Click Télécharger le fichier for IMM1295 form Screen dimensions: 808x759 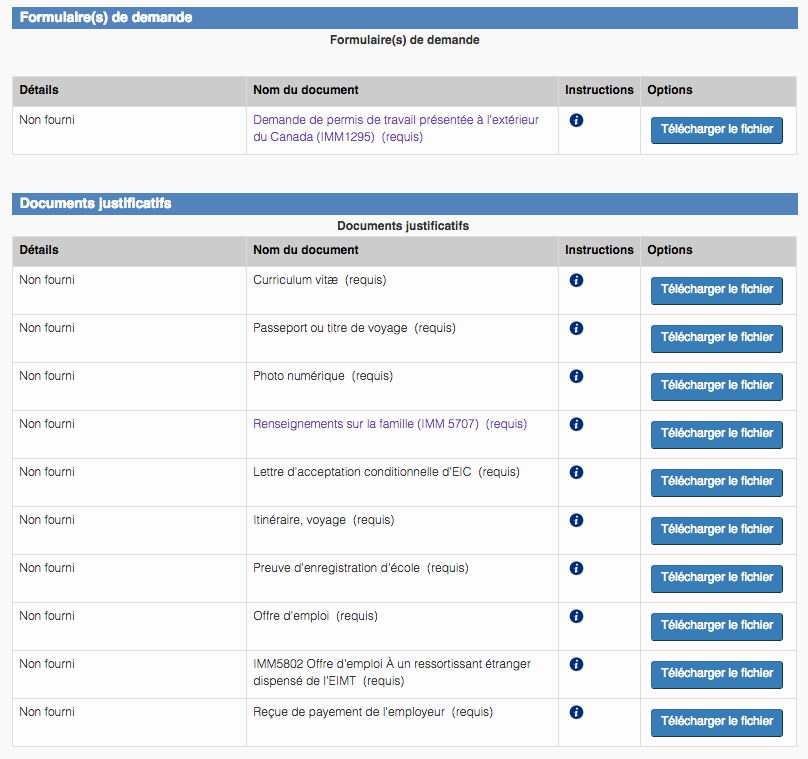[716, 130]
